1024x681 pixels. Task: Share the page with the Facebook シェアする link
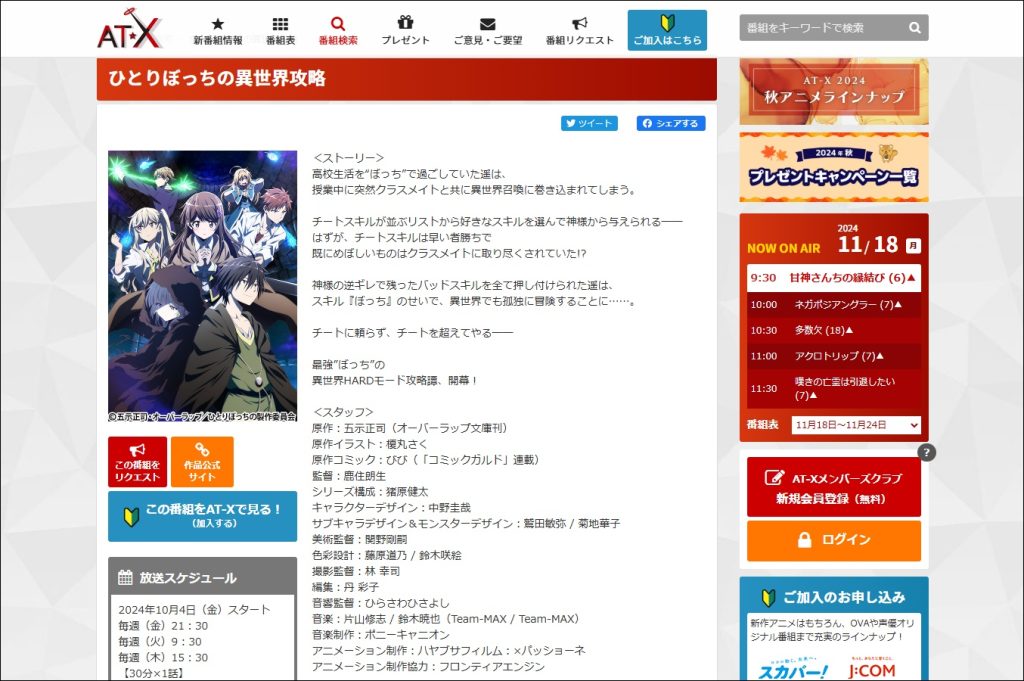coord(669,123)
